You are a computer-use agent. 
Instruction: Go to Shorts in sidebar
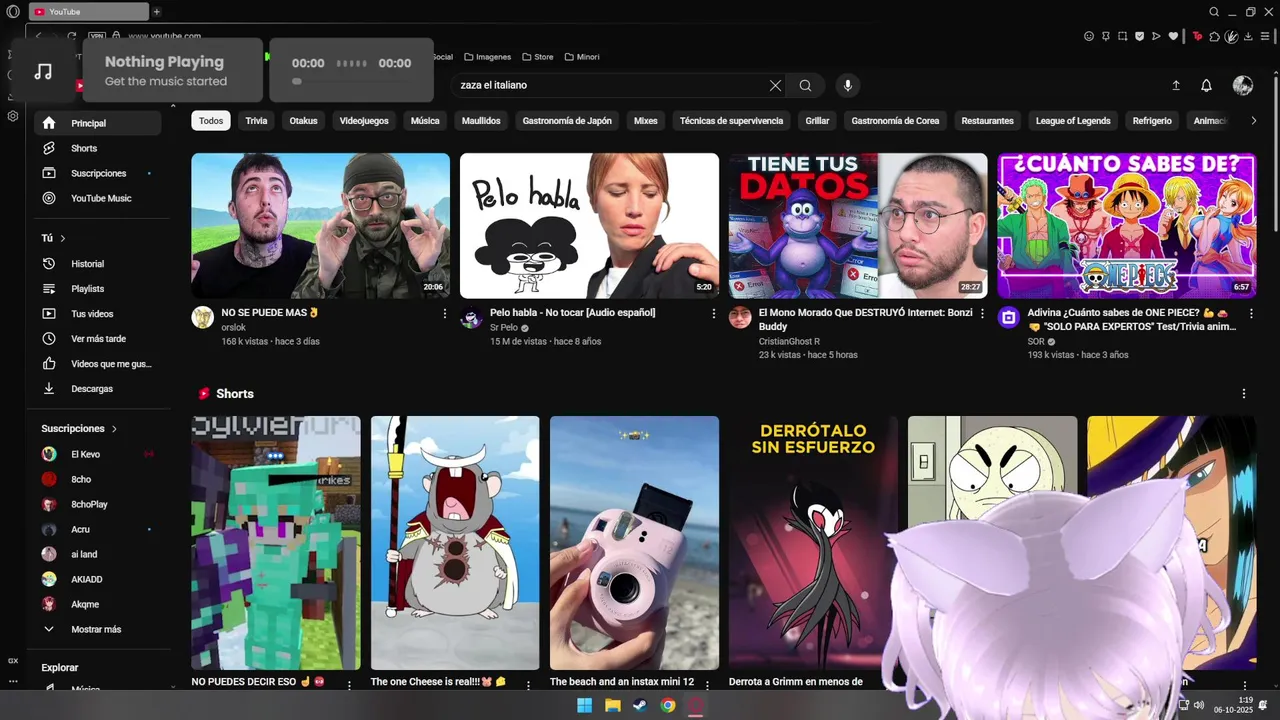pyautogui.click(x=98, y=148)
